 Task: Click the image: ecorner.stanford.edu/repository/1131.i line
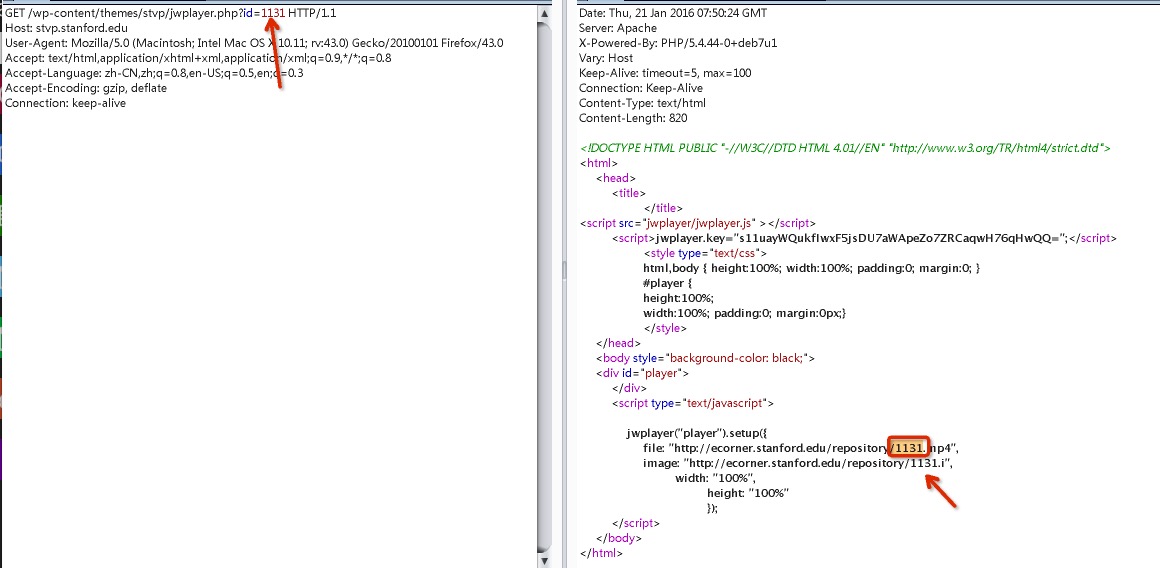pyautogui.click(x=798, y=463)
